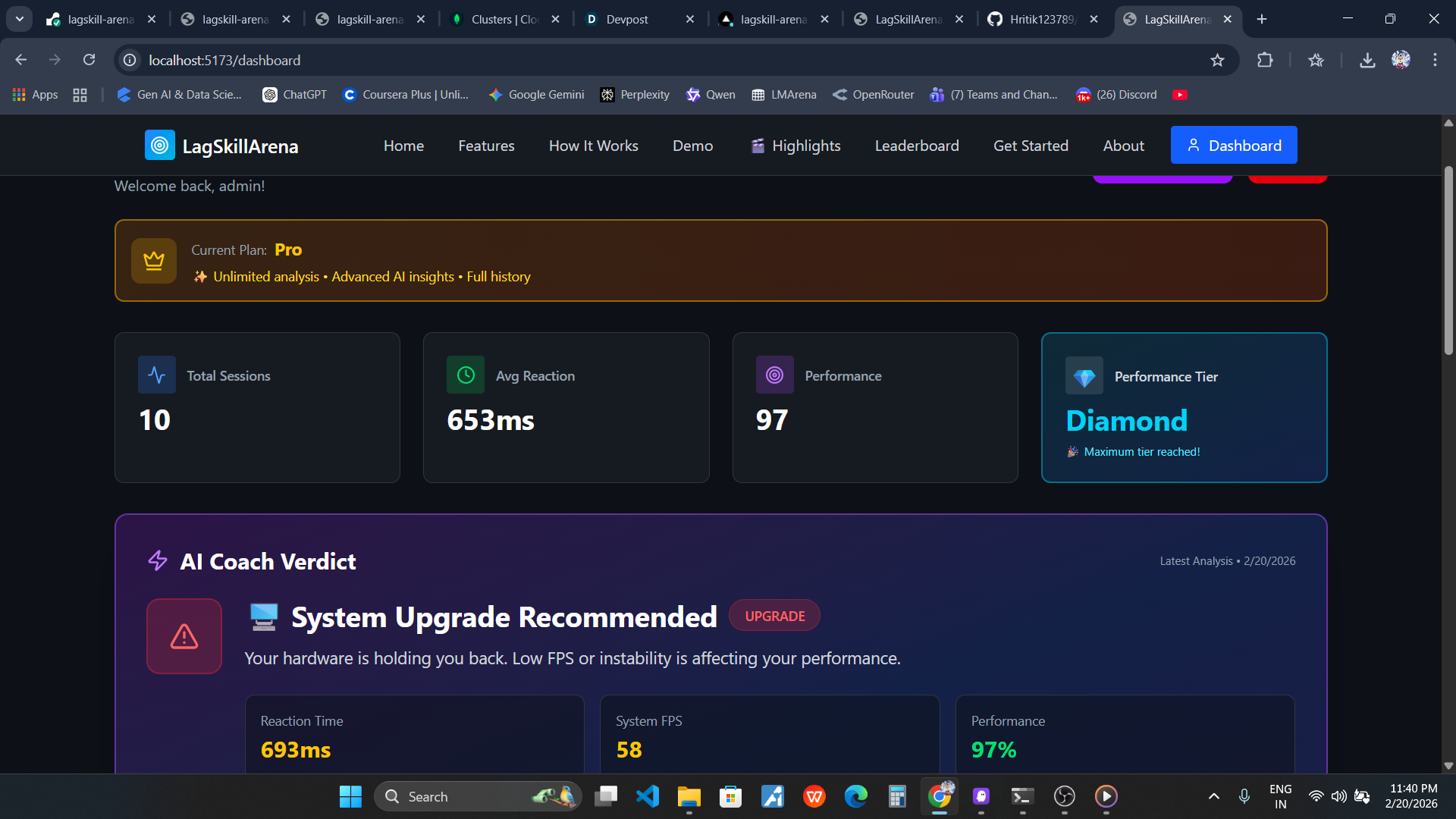Expand the tab search dropdown arrow
This screenshot has height=819, width=1456.
point(20,19)
